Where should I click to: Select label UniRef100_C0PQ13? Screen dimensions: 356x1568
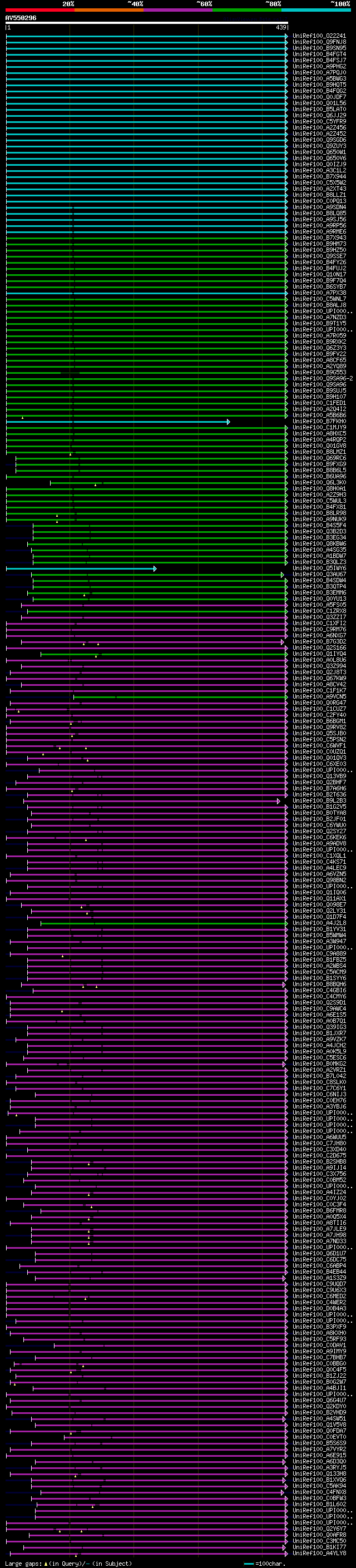(x=319, y=201)
